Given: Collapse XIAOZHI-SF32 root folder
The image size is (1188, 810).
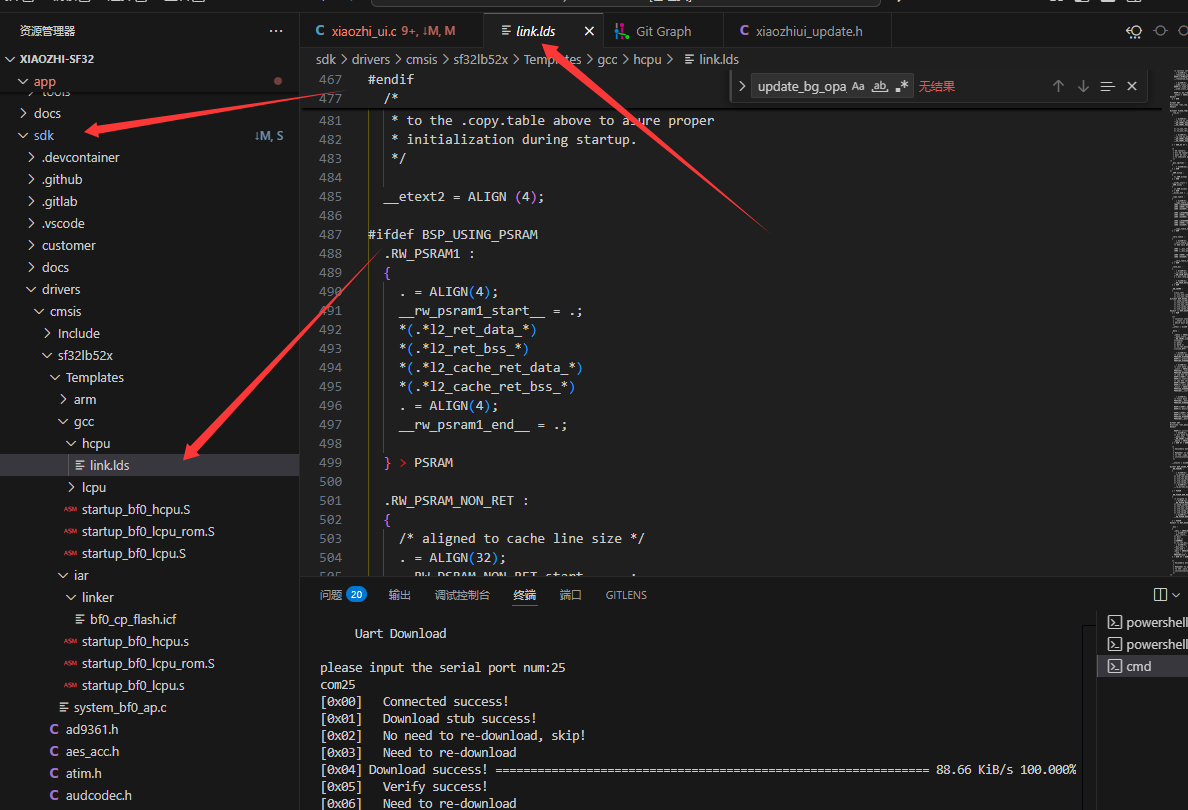Looking at the screenshot, I should (11, 58).
